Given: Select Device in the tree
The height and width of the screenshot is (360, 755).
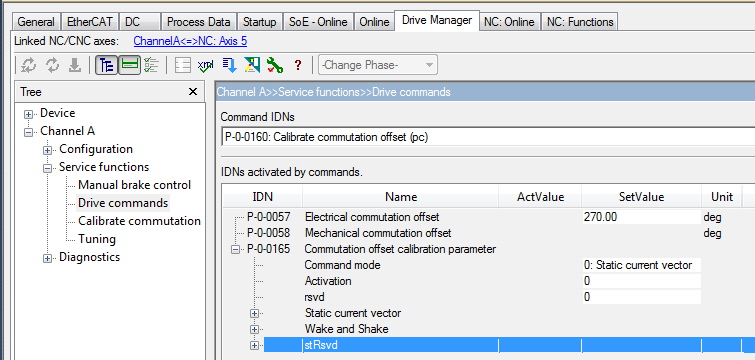Looking at the screenshot, I should [58, 113].
